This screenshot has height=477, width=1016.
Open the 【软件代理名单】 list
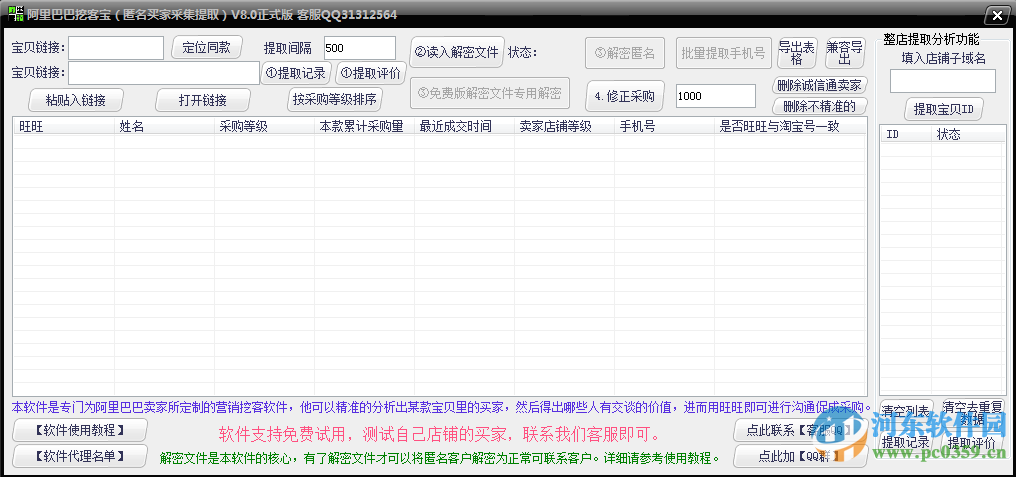80,456
